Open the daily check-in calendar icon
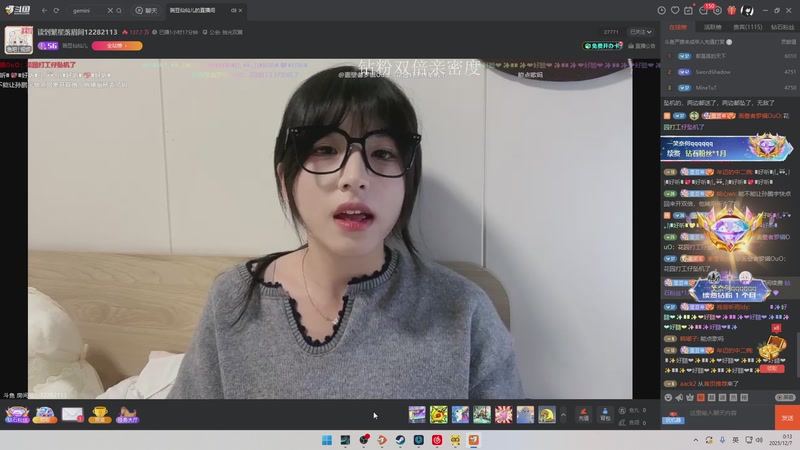This screenshot has width=800, height=450. 688,10
